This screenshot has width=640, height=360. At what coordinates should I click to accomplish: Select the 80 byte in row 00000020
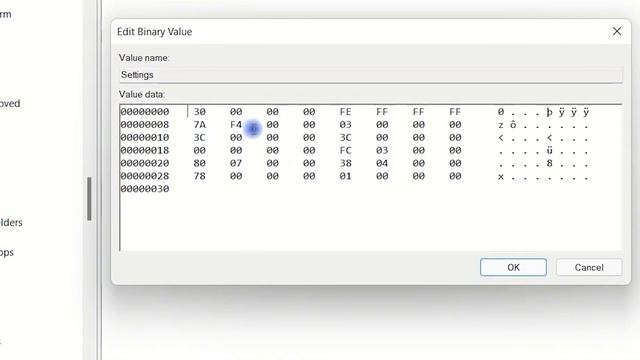click(x=199, y=163)
